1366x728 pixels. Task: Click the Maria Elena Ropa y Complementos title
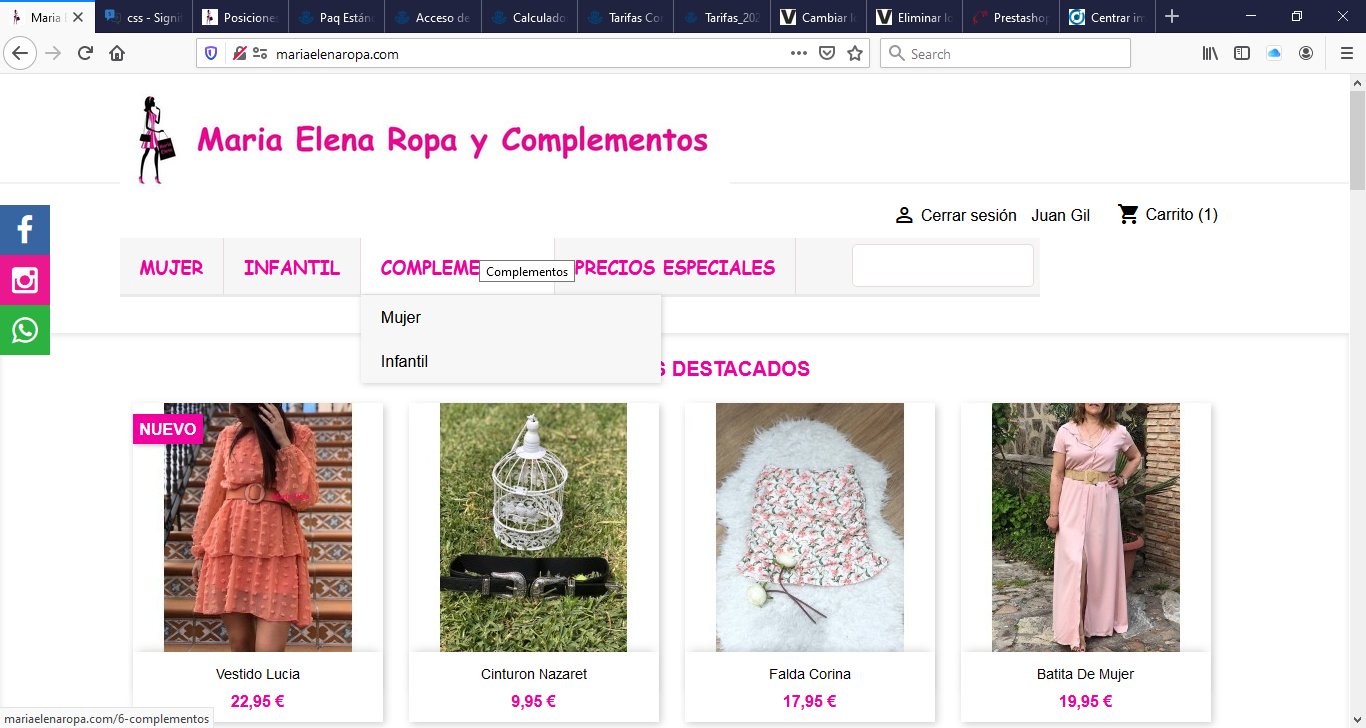(453, 140)
